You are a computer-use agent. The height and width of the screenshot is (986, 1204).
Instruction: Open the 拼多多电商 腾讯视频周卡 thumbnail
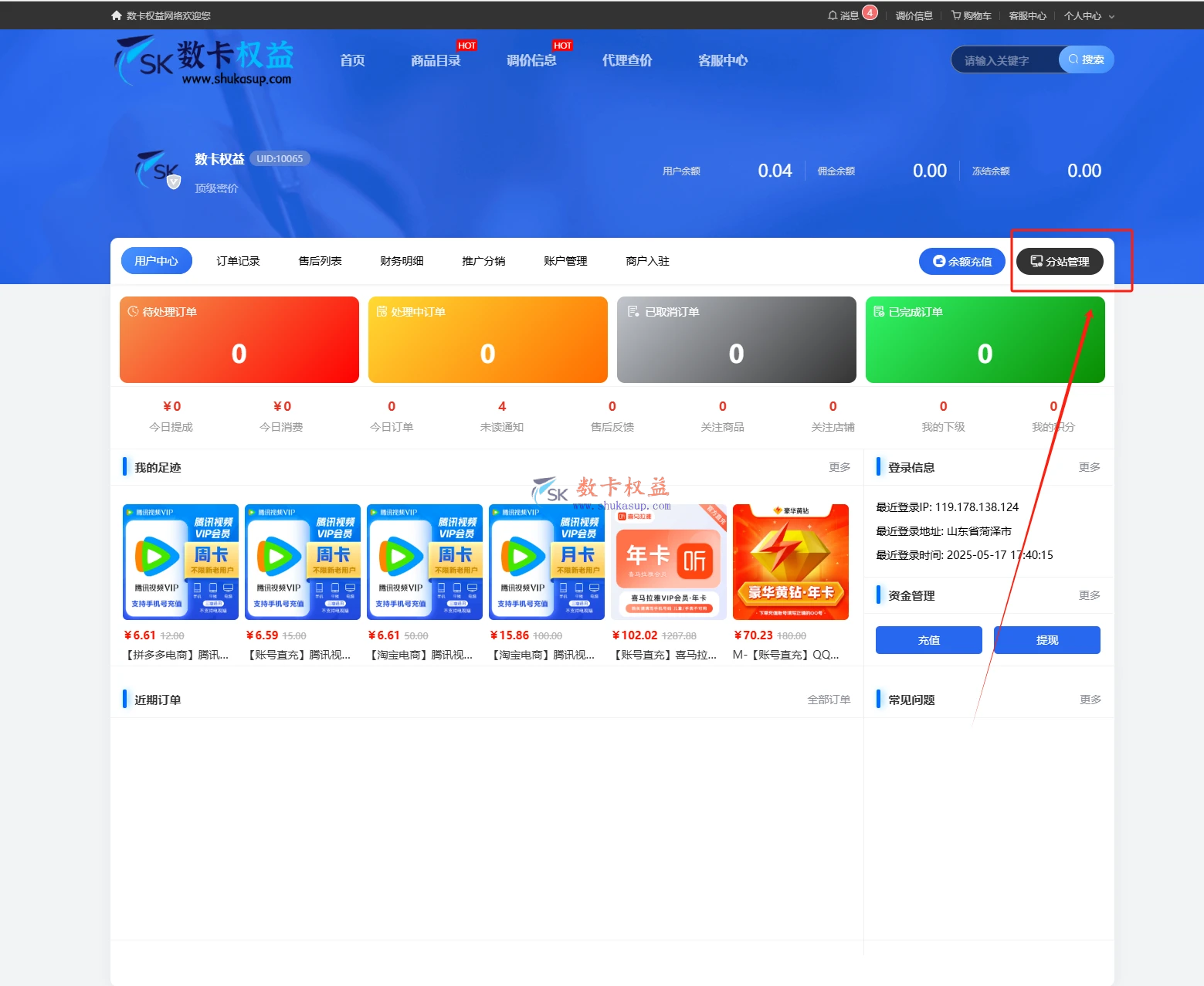[x=181, y=562]
